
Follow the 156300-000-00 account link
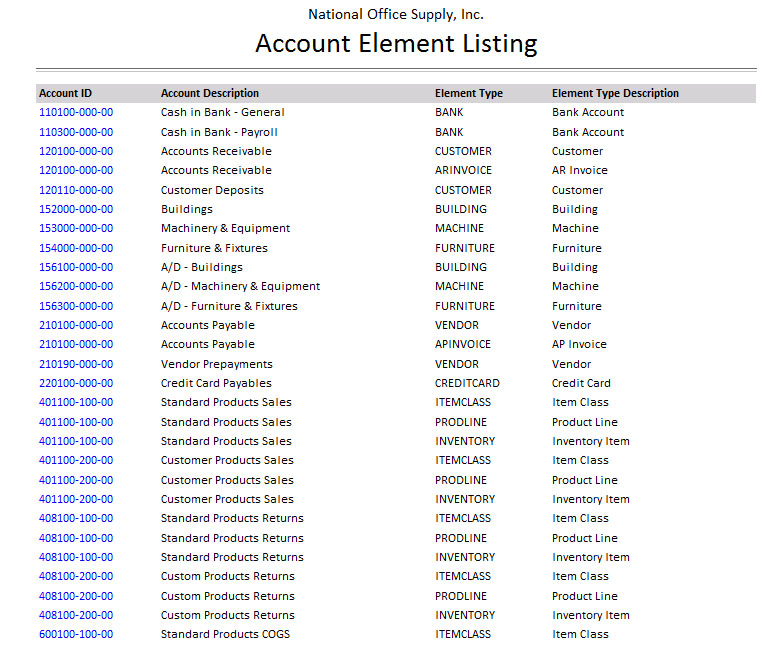coord(76,306)
